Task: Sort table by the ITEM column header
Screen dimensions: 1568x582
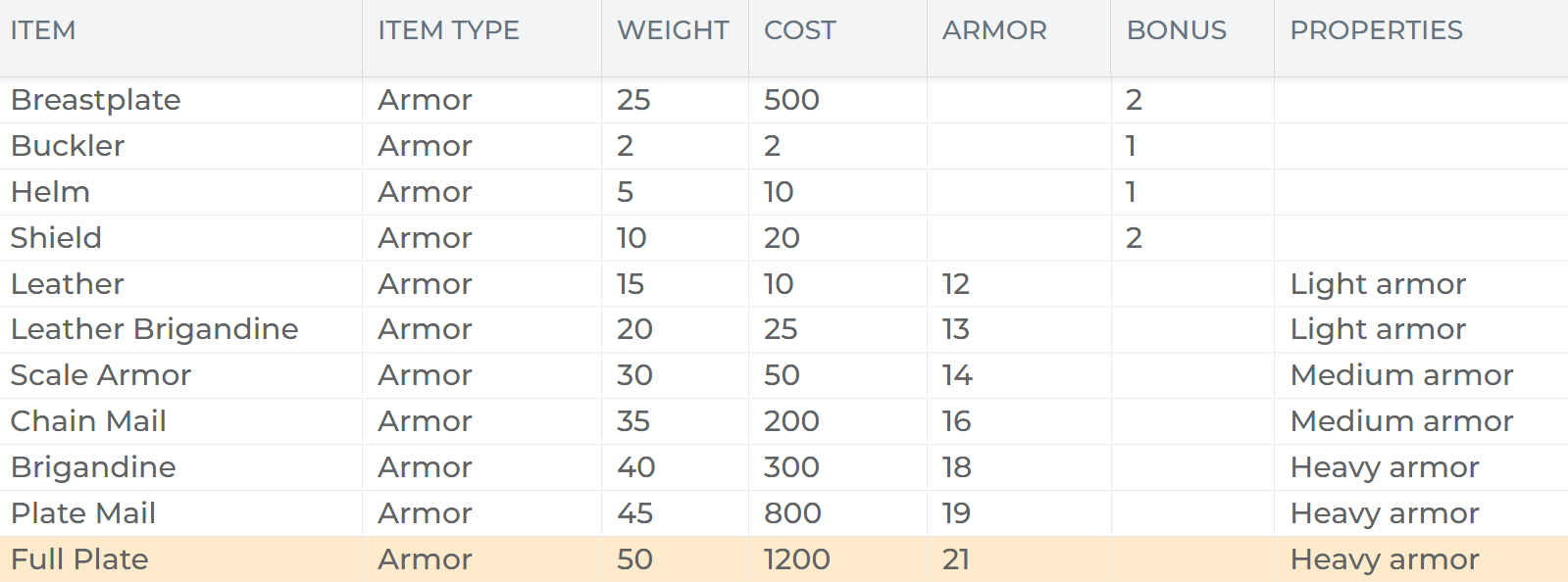Action: tap(43, 30)
